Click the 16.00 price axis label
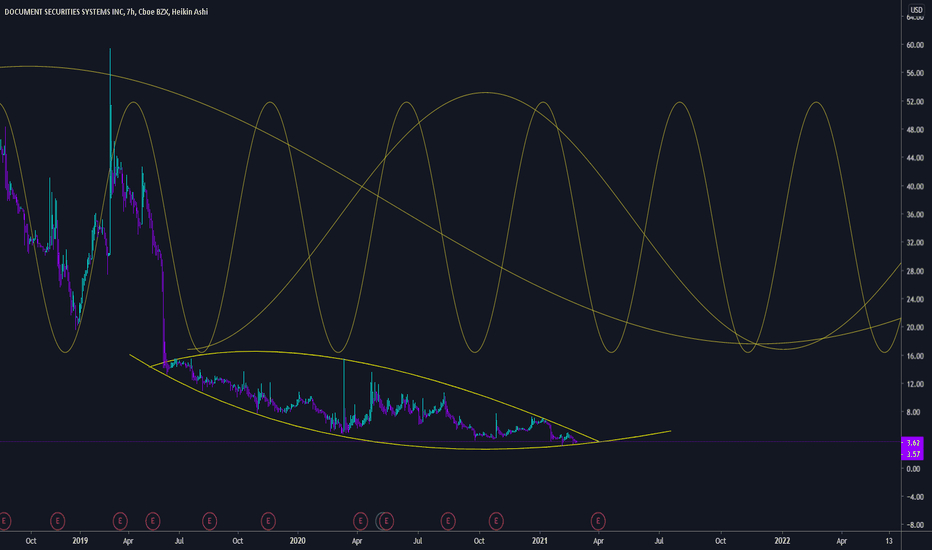Screen dimensions: 932x550 [915, 356]
